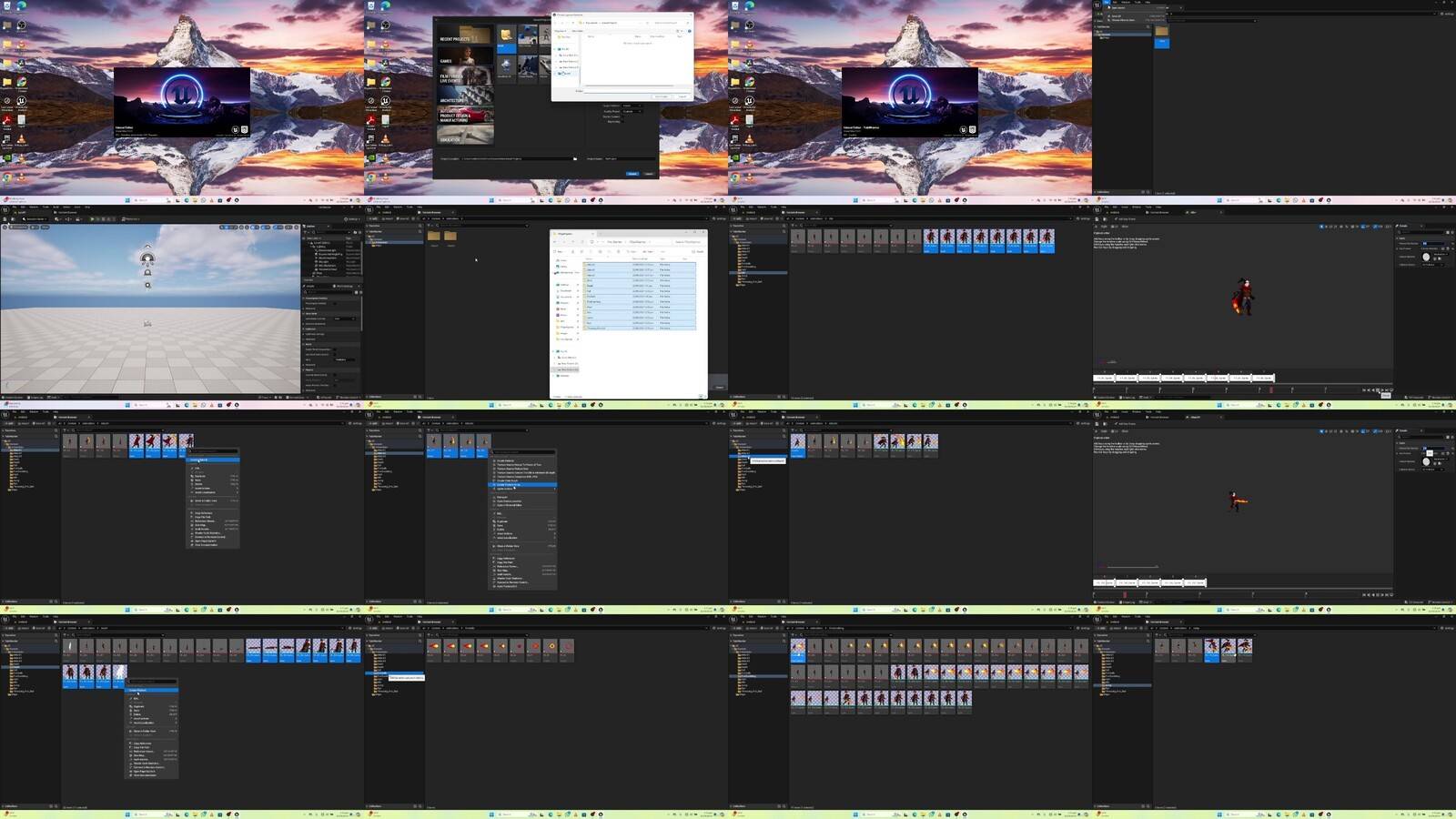Open the Quality Preset dropdown in Project Browser
Viewport: 1456px width, 819px height.
click(632, 111)
